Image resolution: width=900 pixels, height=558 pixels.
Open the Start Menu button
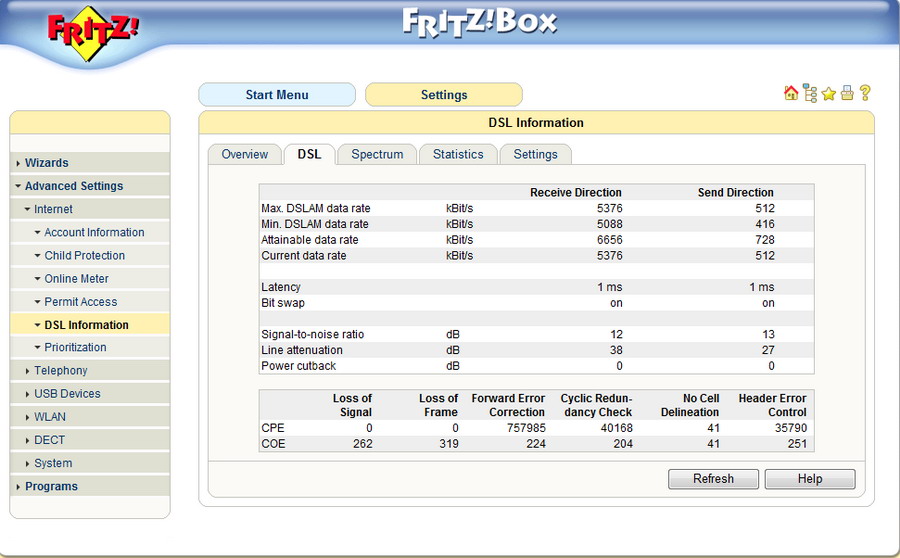click(277, 95)
